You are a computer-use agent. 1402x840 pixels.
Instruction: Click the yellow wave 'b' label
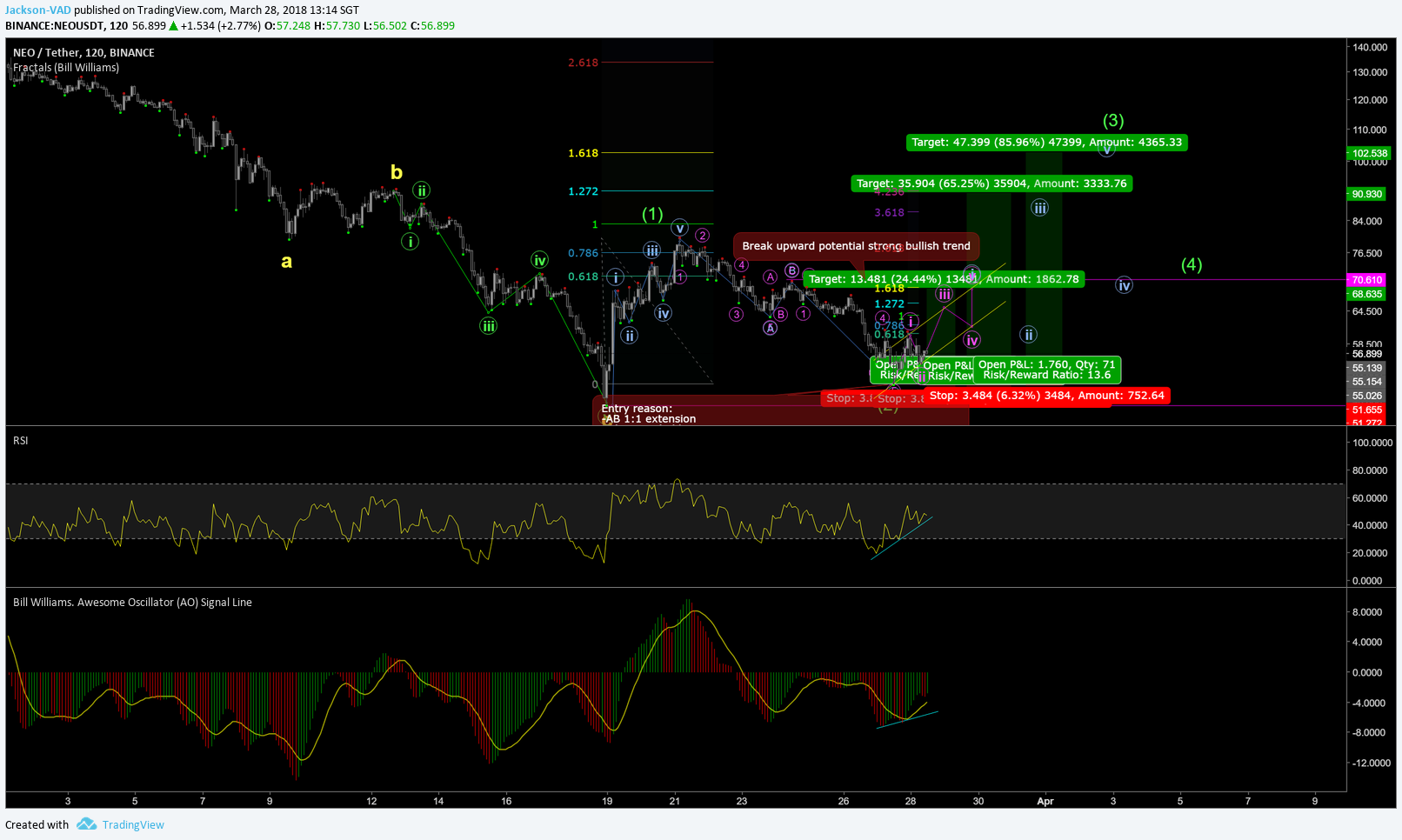(397, 172)
